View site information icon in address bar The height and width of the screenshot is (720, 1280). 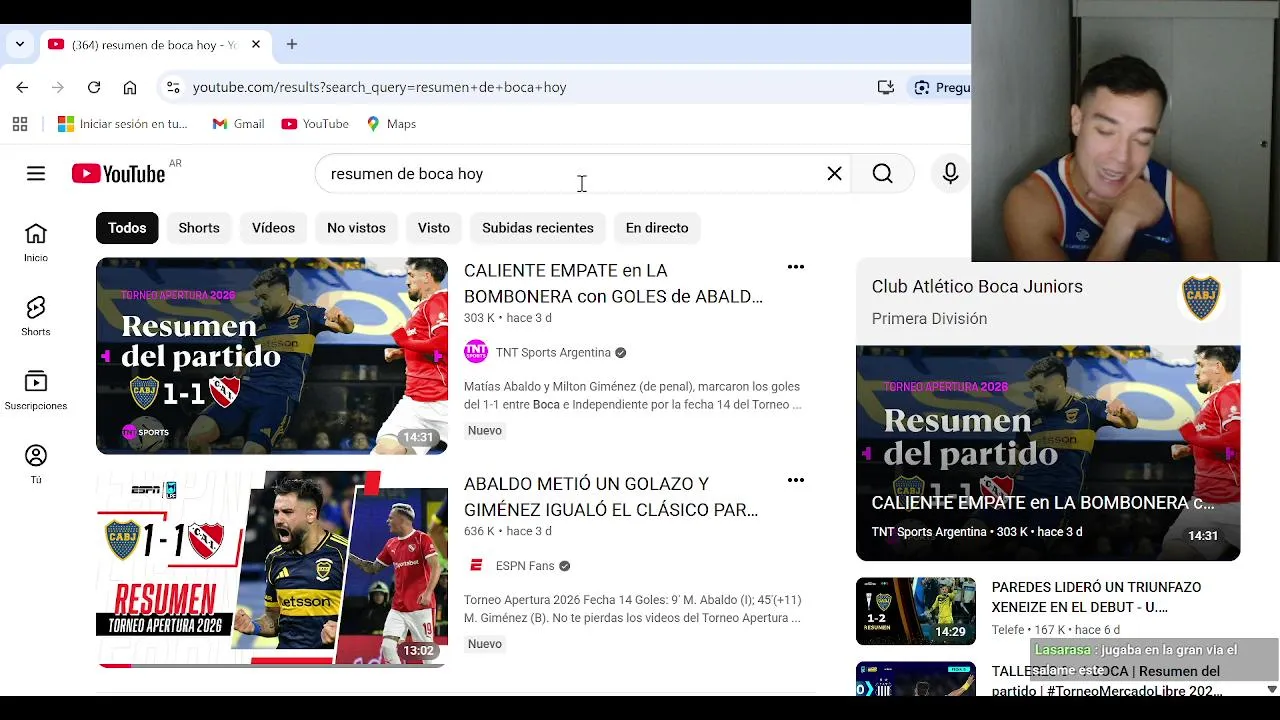173,87
